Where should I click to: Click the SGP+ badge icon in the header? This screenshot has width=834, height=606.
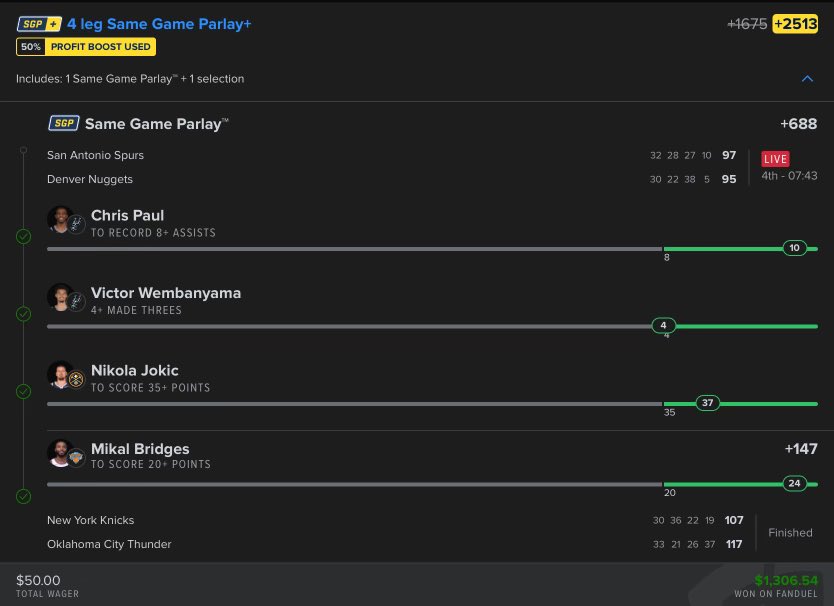tap(38, 24)
